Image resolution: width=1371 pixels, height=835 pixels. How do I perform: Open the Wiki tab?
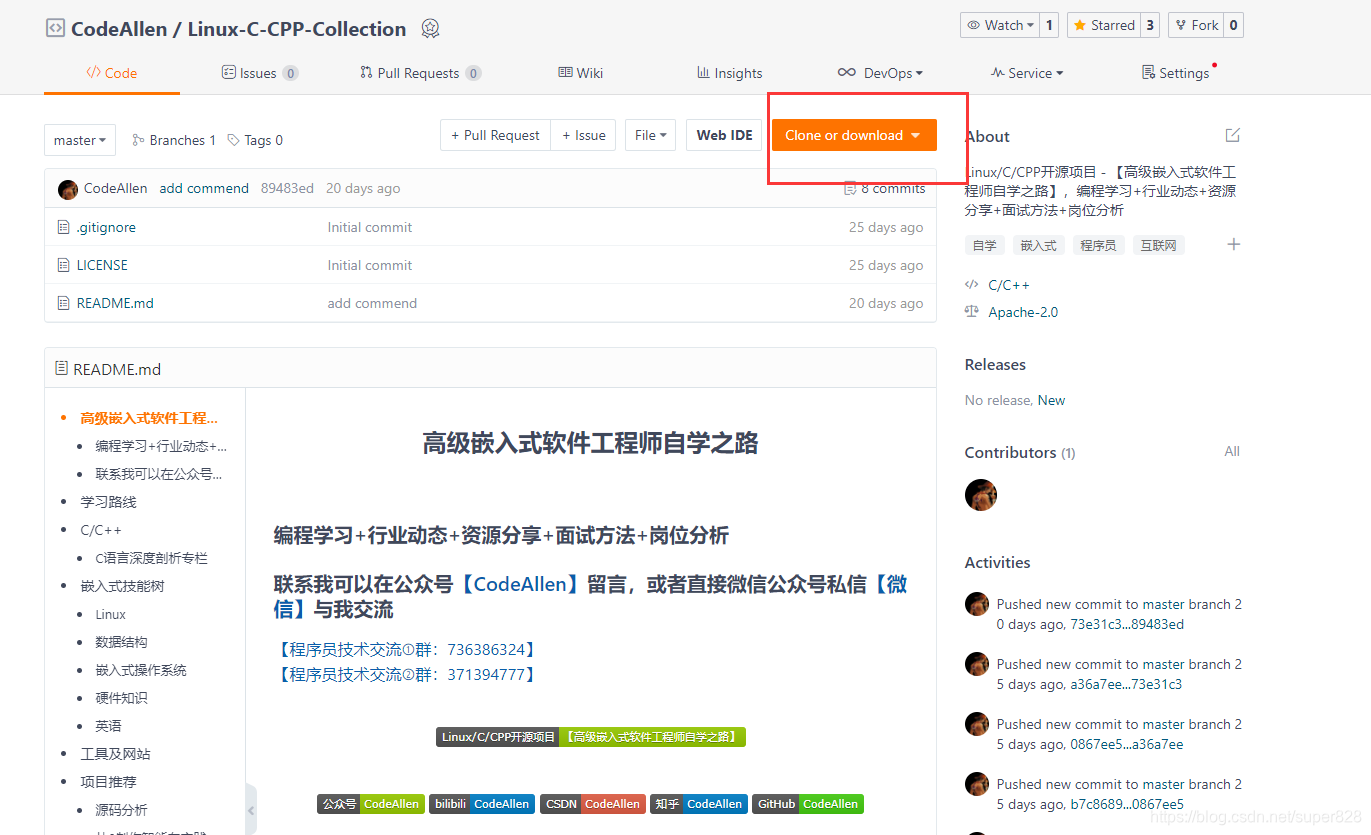coord(580,73)
